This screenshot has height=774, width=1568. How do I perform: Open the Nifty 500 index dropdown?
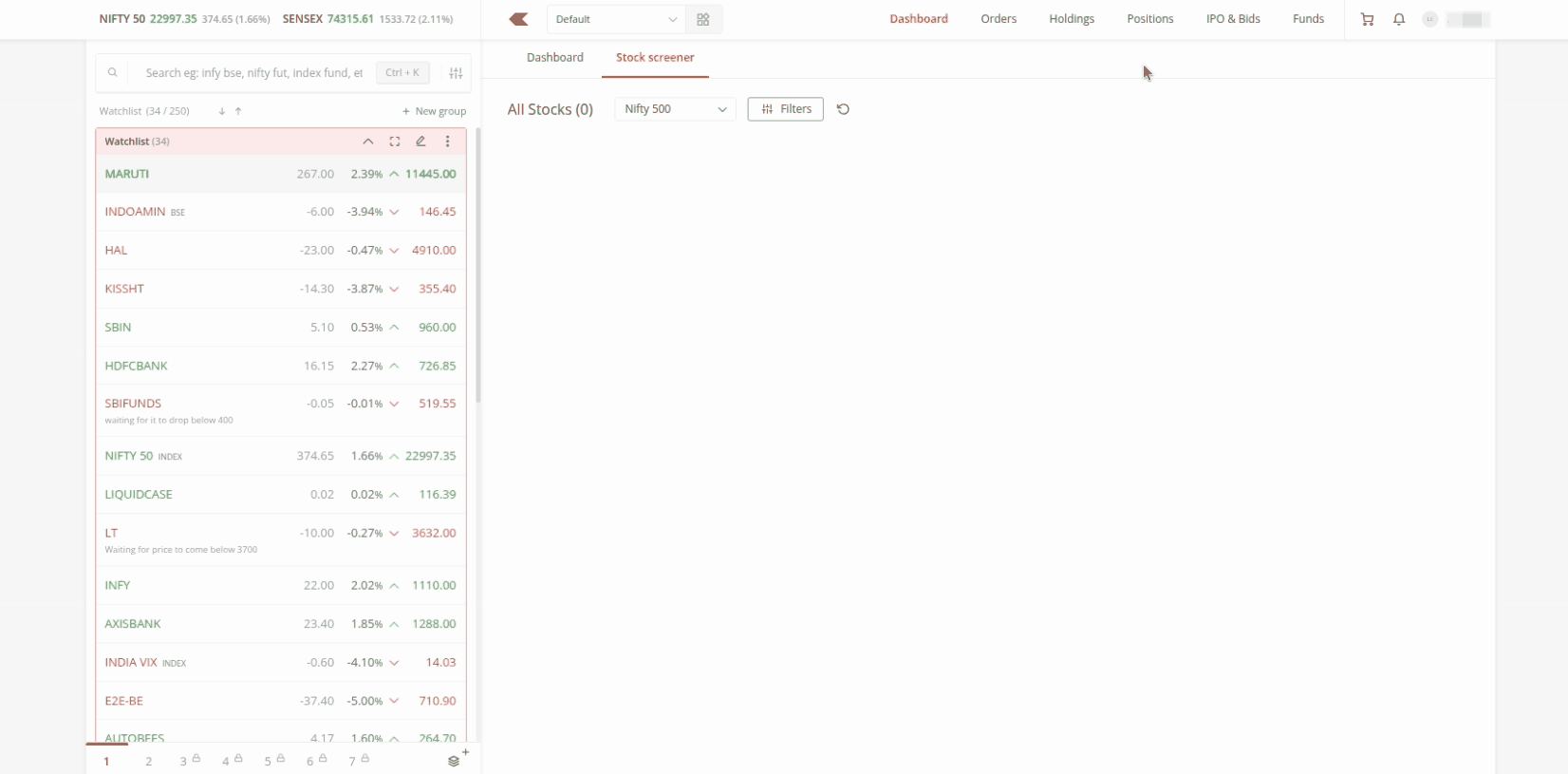pos(675,109)
